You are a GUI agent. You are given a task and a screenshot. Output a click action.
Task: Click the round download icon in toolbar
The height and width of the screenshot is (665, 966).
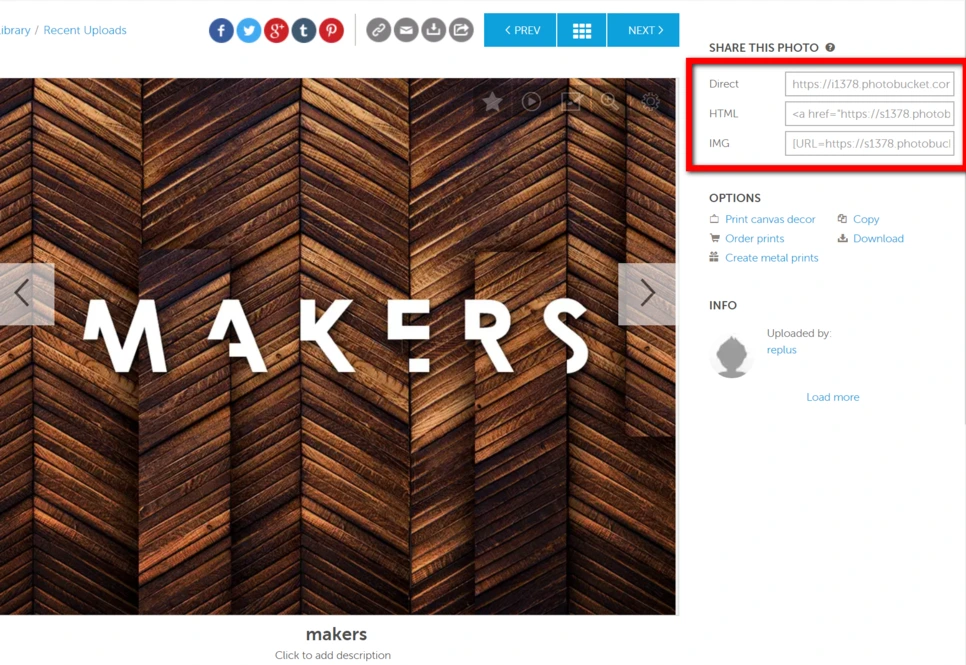(x=434, y=30)
